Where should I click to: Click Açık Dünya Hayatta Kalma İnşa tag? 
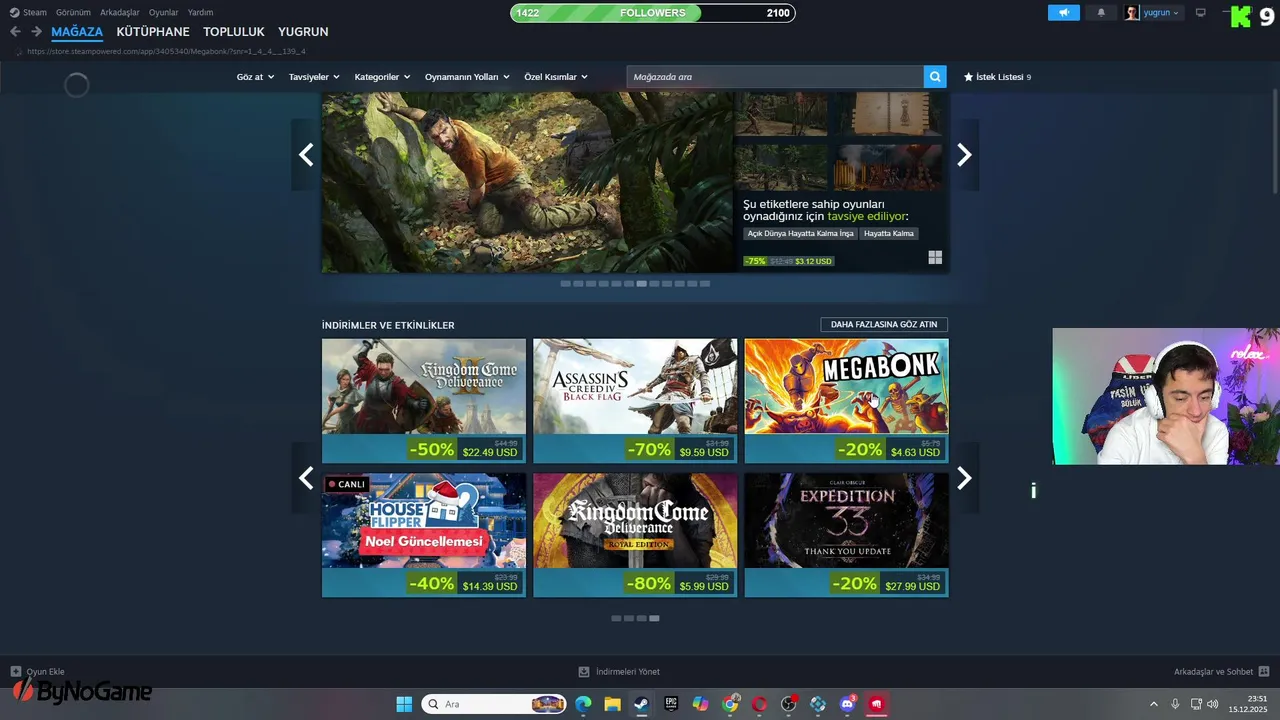point(801,233)
